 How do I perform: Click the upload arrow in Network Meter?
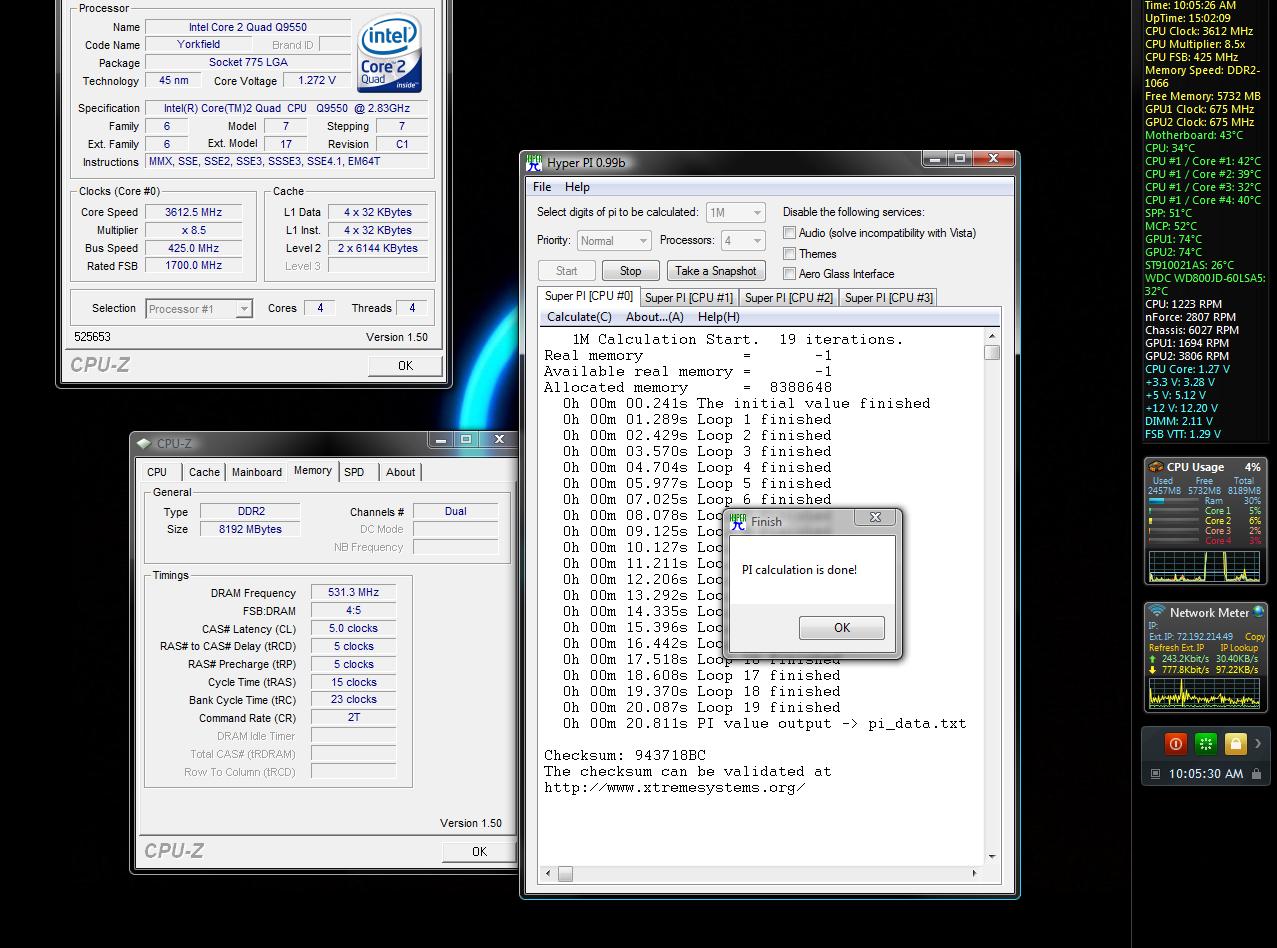point(1153,659)
